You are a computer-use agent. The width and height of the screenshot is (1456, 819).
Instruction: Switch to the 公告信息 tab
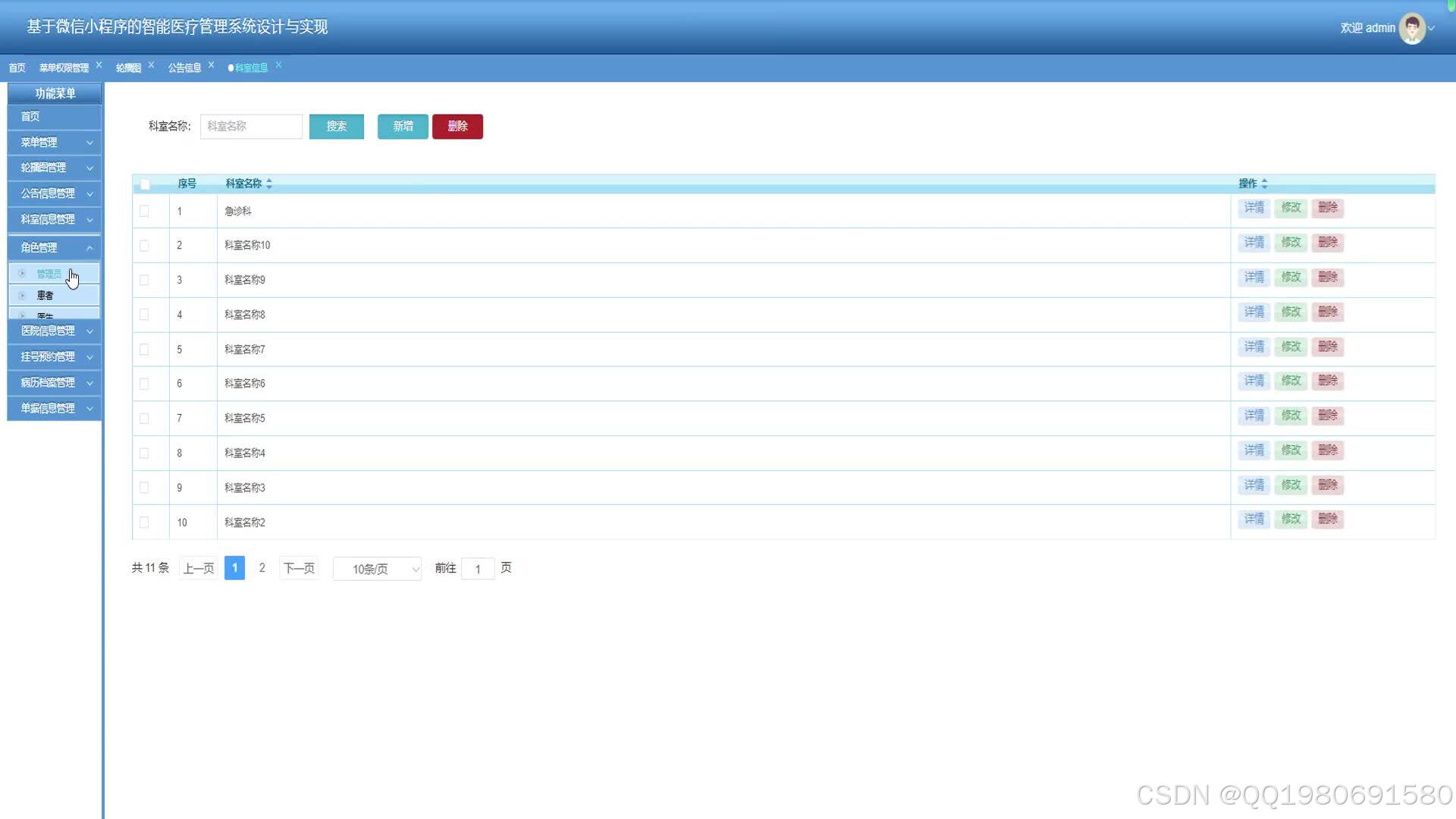pos(184,67)
